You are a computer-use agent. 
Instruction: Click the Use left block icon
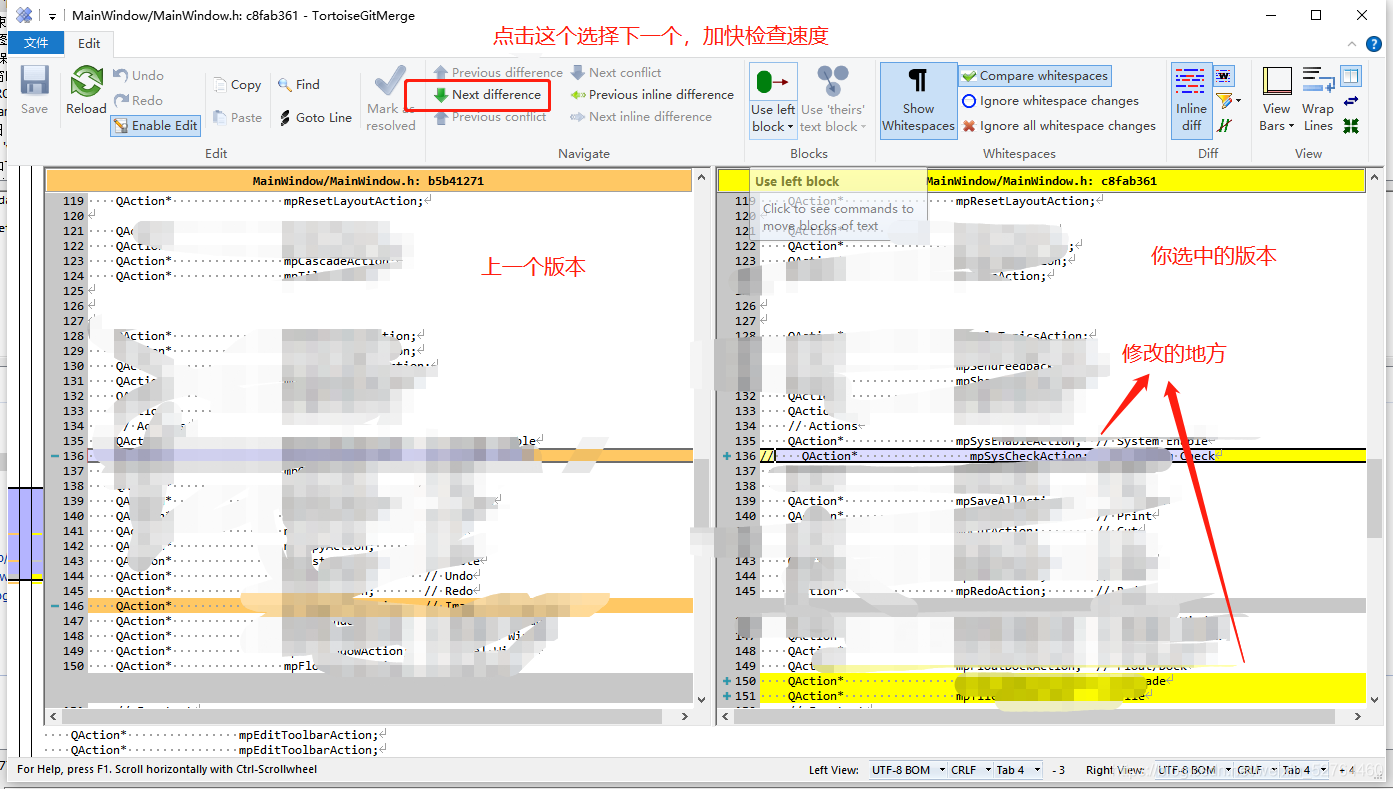point(773,82)
